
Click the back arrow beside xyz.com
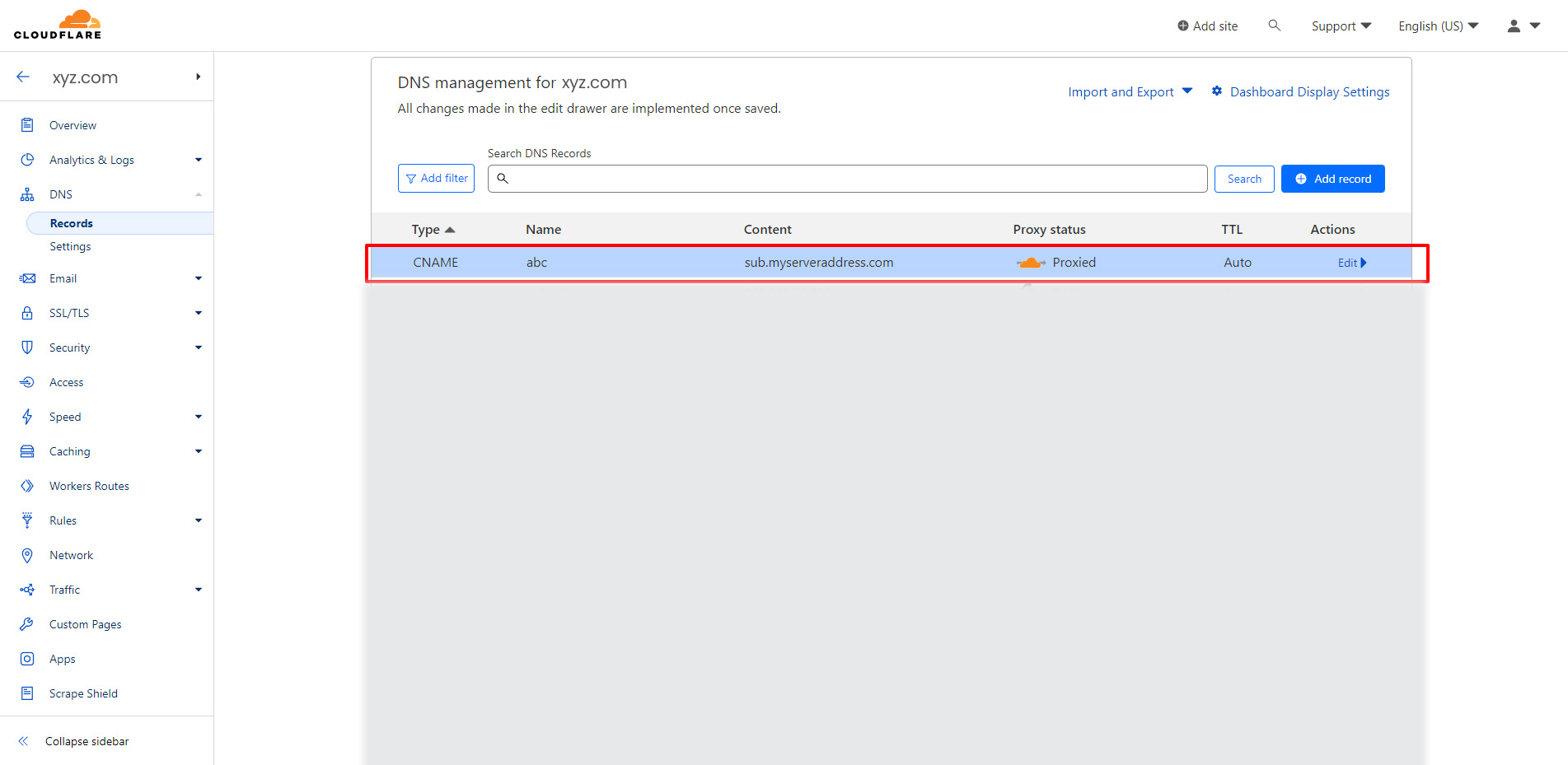pyautogui.click(x=23, y=77)
